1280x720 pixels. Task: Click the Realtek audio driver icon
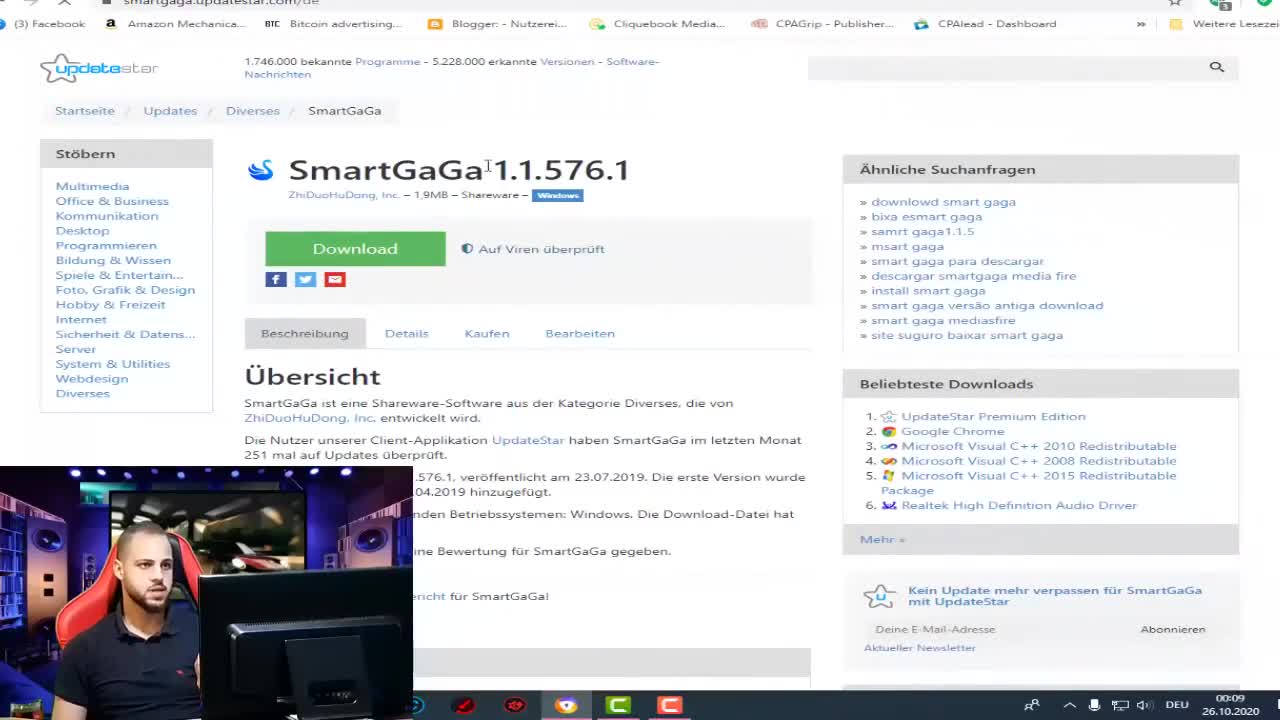pyautogui.click(x=888, y=505)
